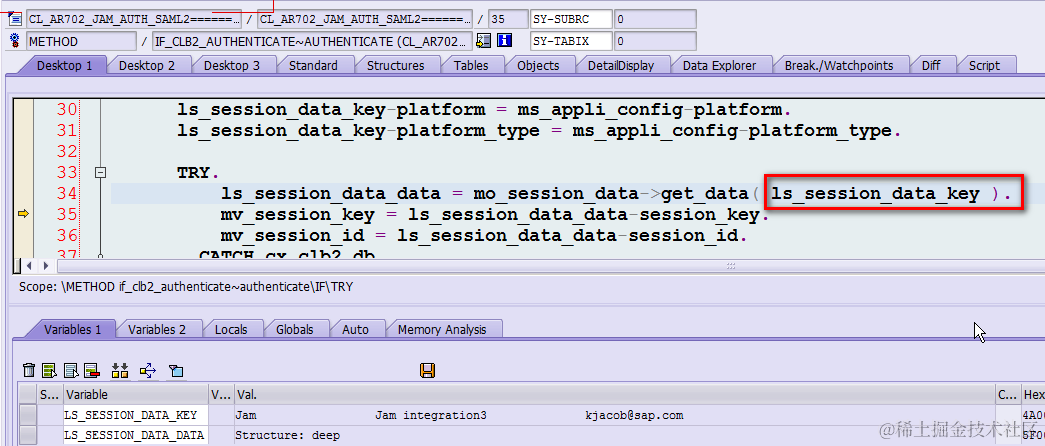Image resolution: width=1045 pixels, height=446 pixels.
Task: Click code line 30 ls_session_data_key-platform
Action: [x=485, y=109]
